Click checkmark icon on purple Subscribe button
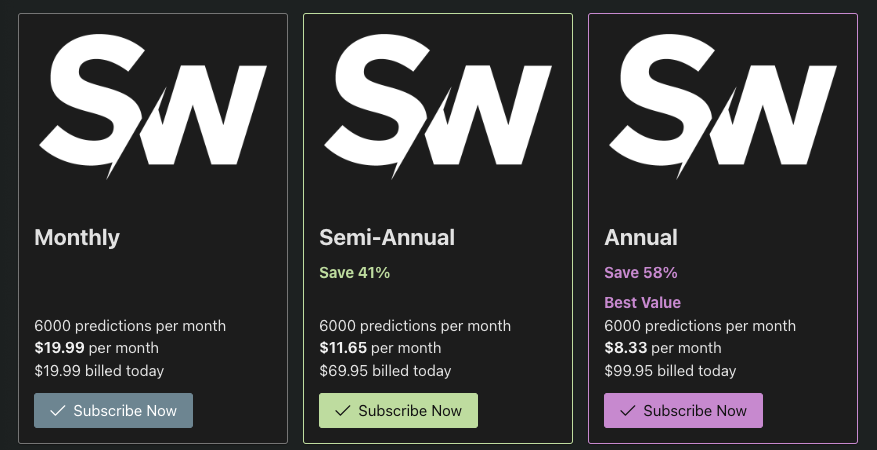 628,411
